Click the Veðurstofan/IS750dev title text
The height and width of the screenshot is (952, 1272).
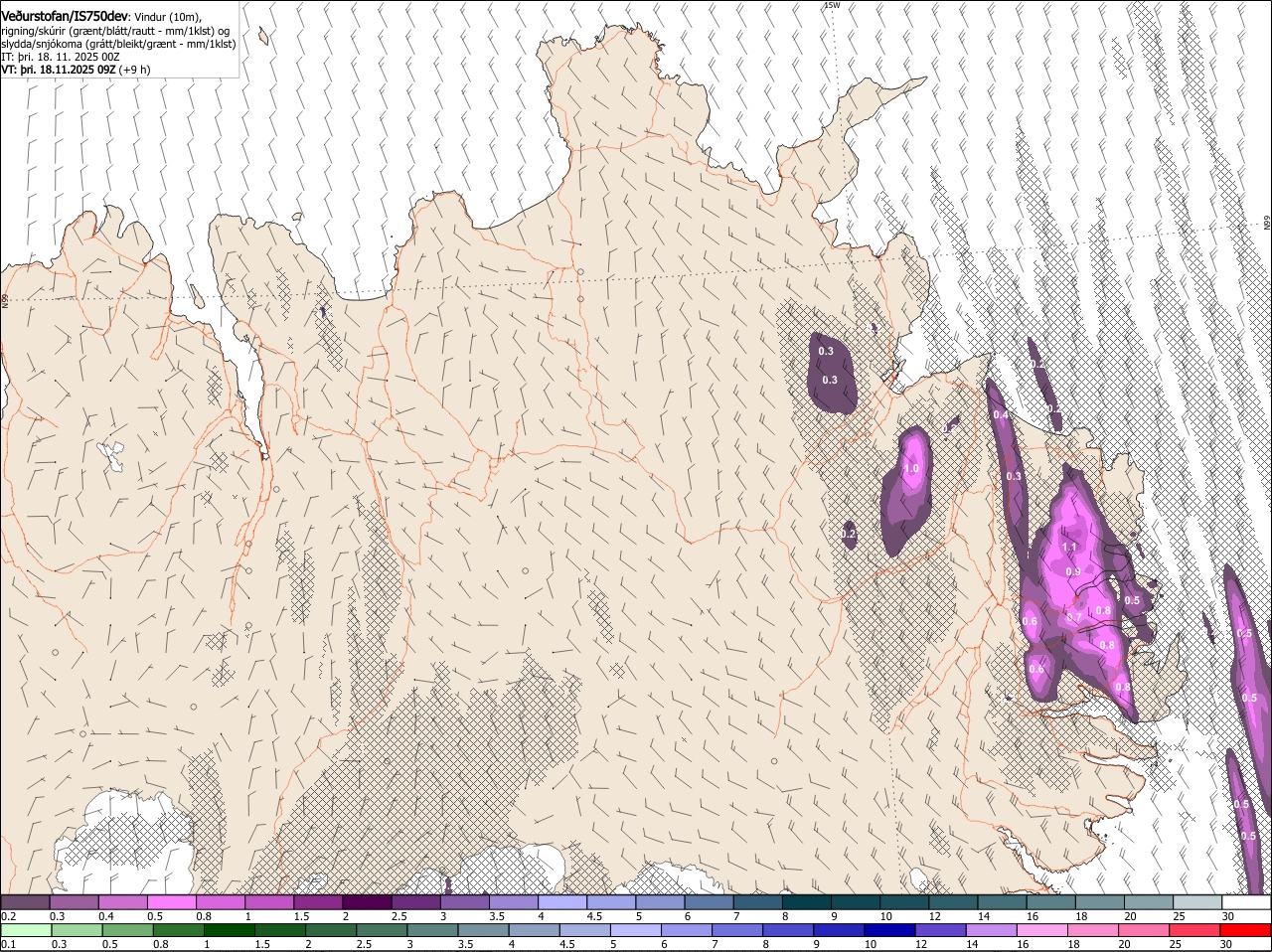65,16
